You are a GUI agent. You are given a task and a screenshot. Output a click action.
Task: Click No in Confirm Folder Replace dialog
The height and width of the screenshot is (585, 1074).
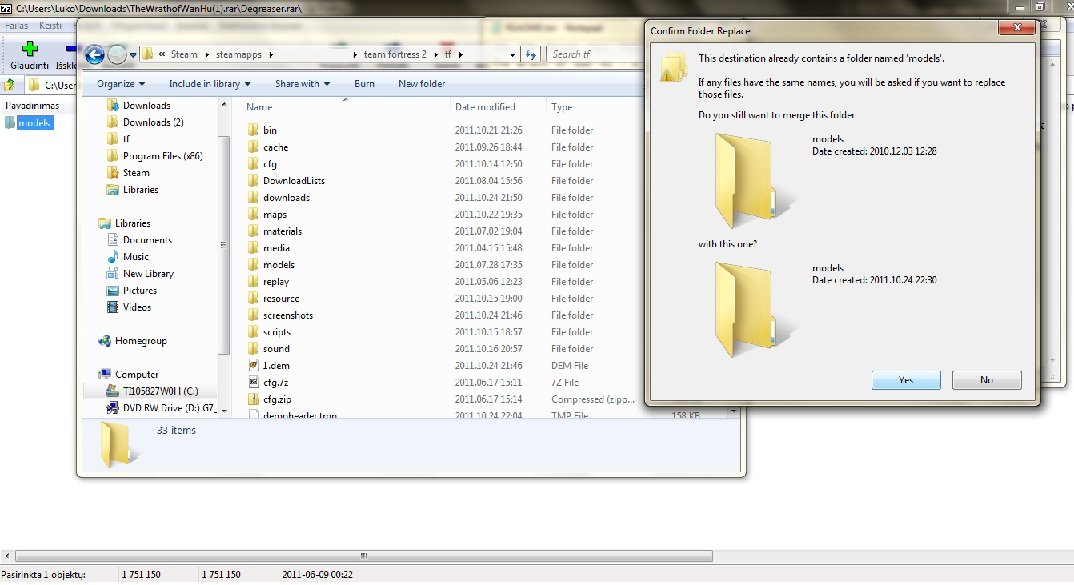[x=986, y=380]
